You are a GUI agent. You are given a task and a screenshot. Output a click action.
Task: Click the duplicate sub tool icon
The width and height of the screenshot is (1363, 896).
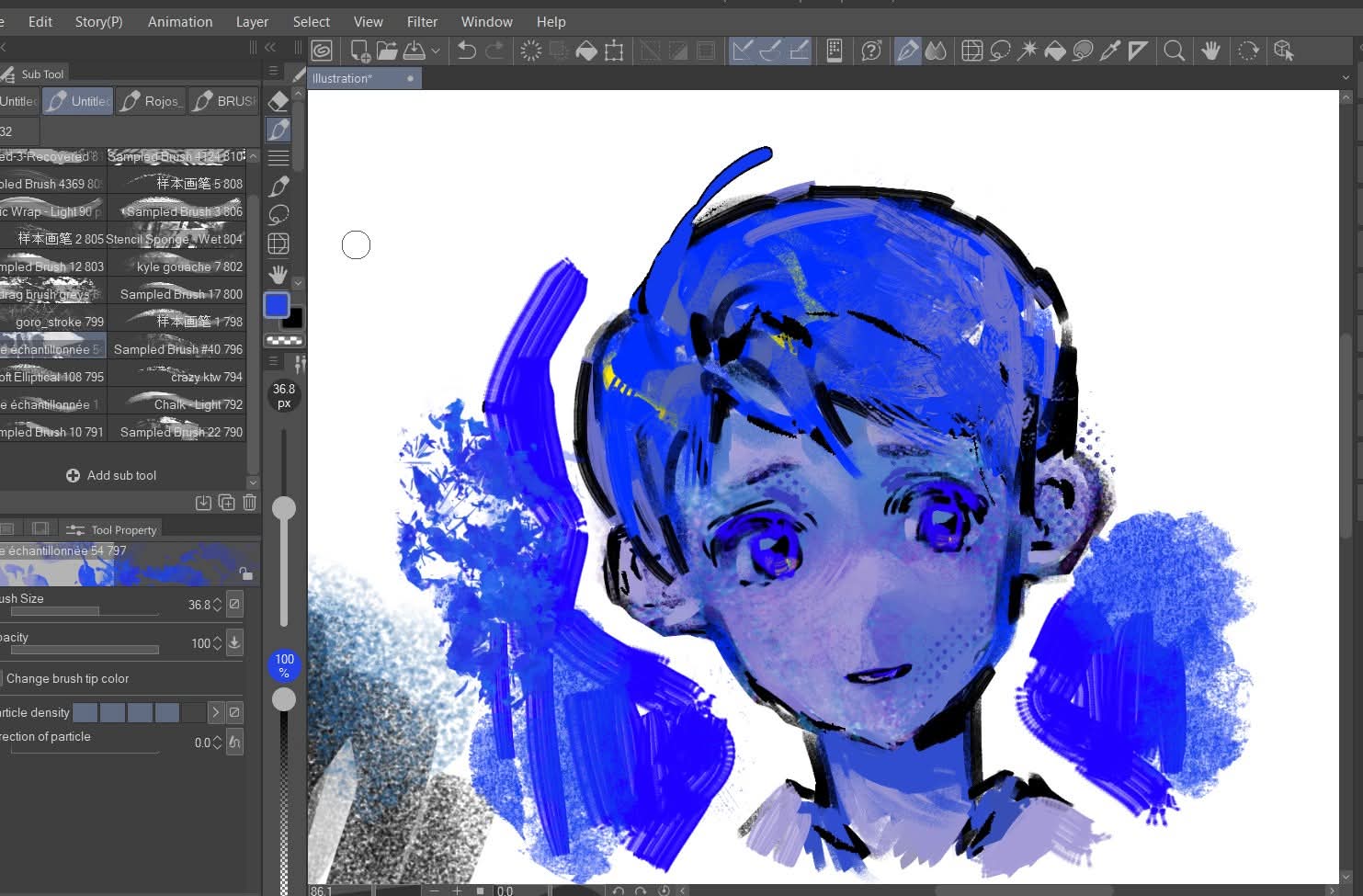(226, 503)
